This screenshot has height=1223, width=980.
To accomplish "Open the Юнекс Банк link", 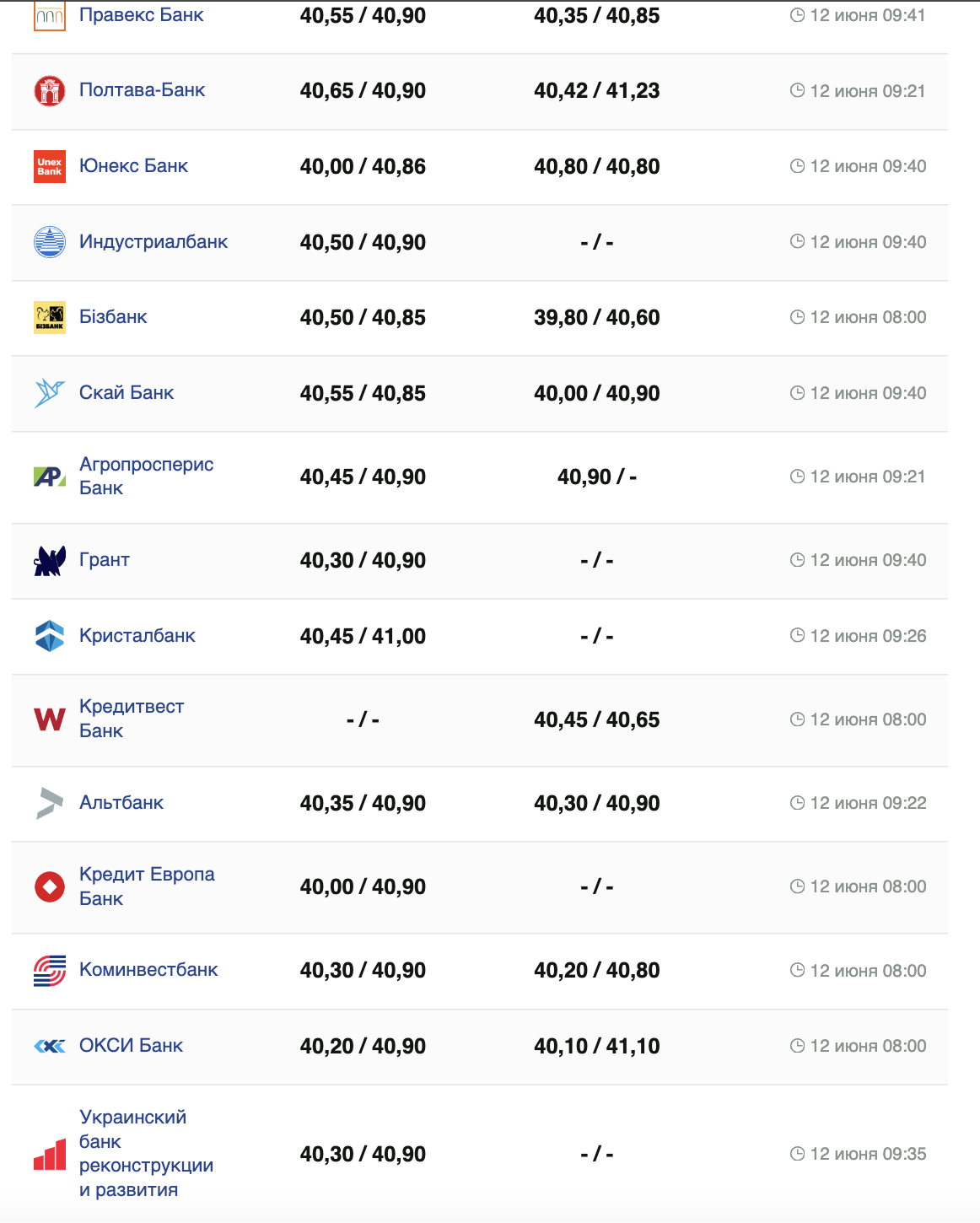I will tap(133, 166).
